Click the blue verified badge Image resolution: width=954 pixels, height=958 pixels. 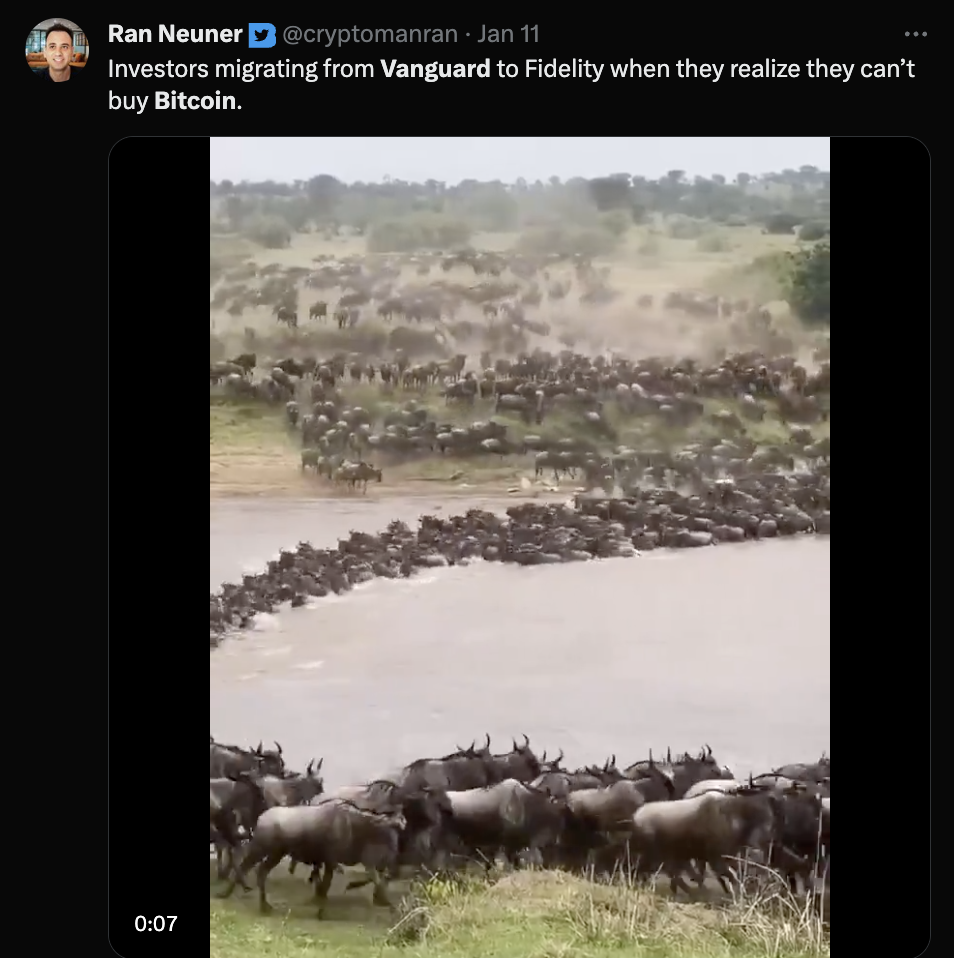coord(262,35)
